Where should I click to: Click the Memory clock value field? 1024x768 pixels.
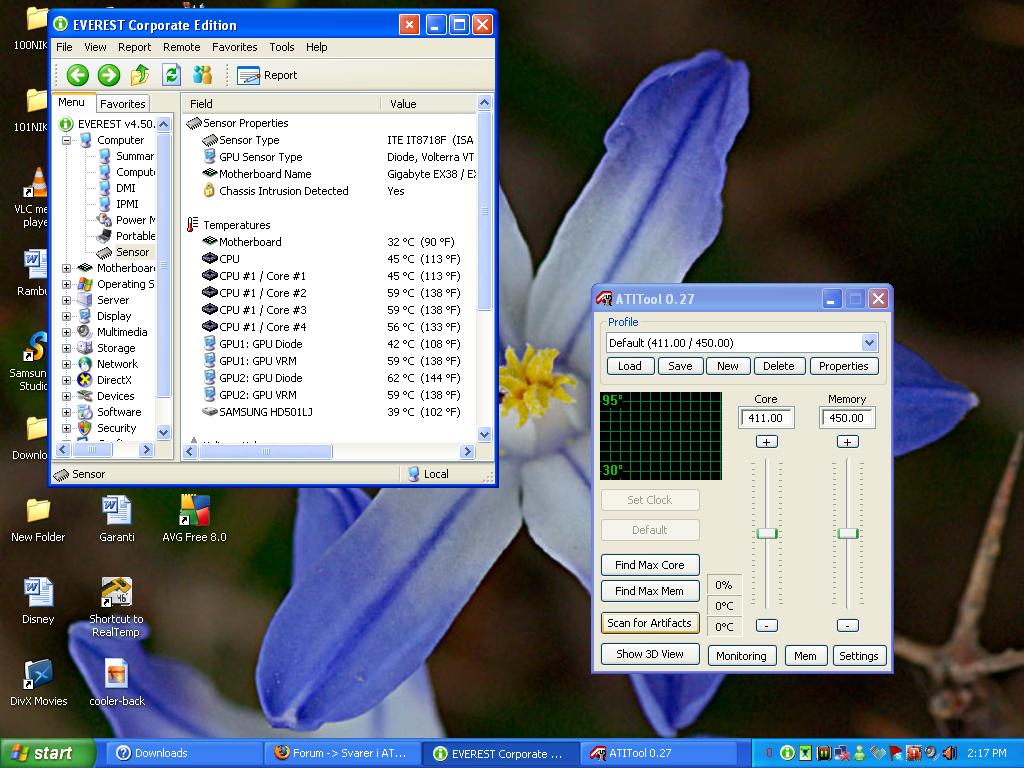pos(847,418)
